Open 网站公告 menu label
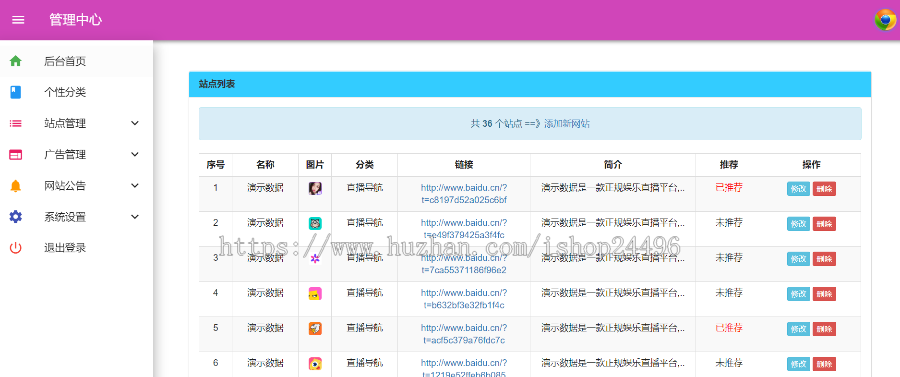This screenshot has width=900, height=377. [x=65, y=185]
